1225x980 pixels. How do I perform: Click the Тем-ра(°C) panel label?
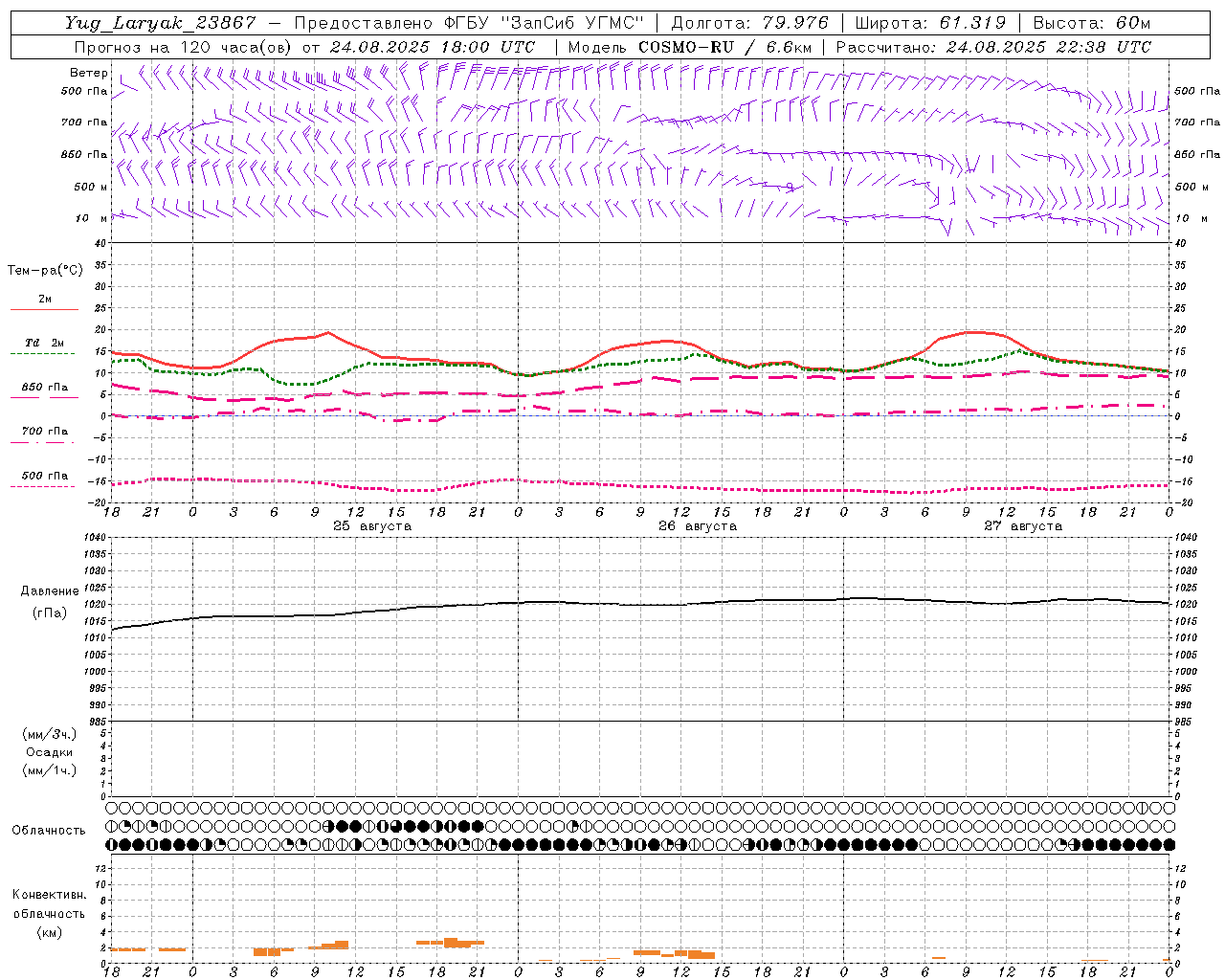tap(45, 271)
